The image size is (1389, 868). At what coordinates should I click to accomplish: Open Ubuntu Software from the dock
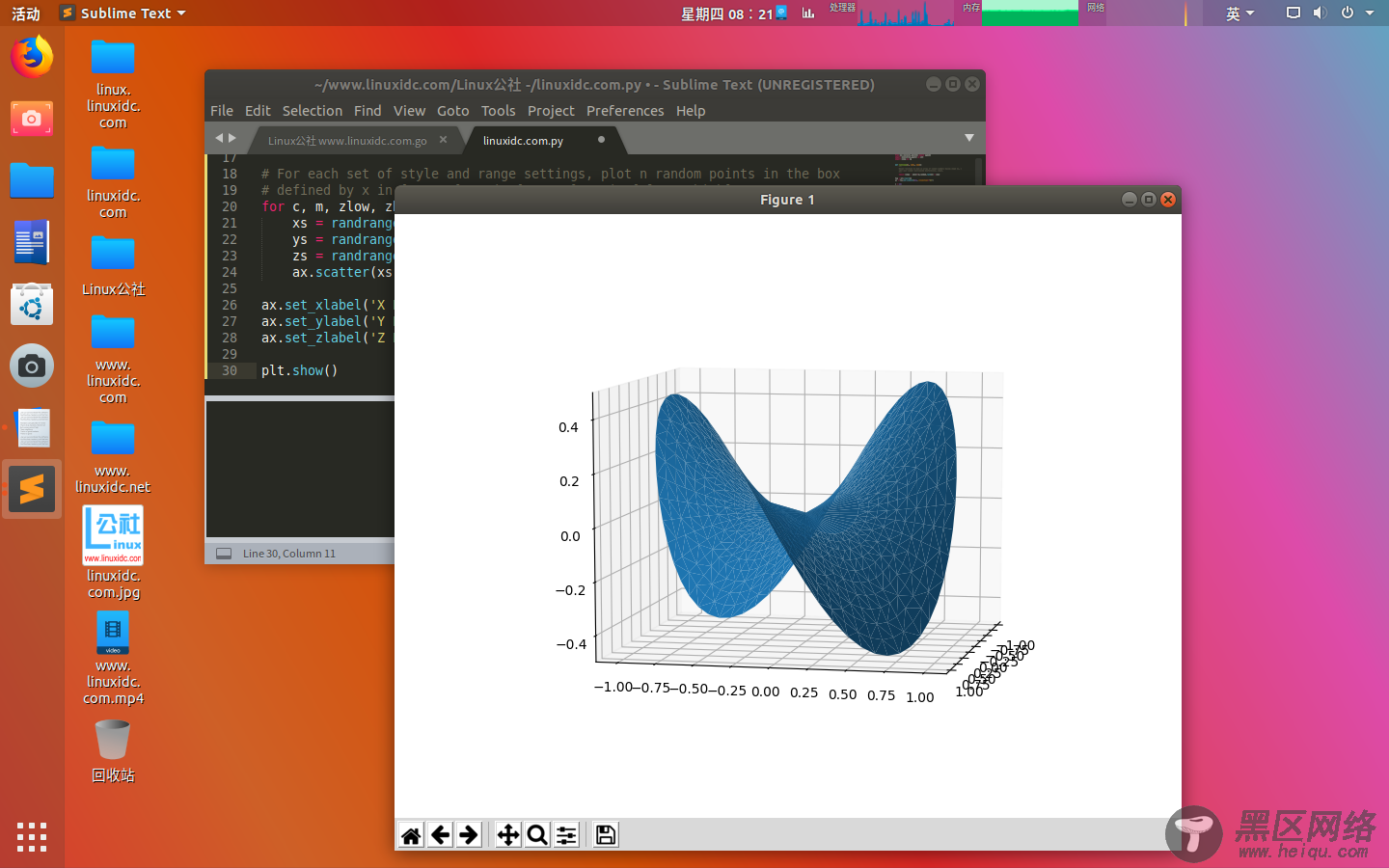click(32, 304)
